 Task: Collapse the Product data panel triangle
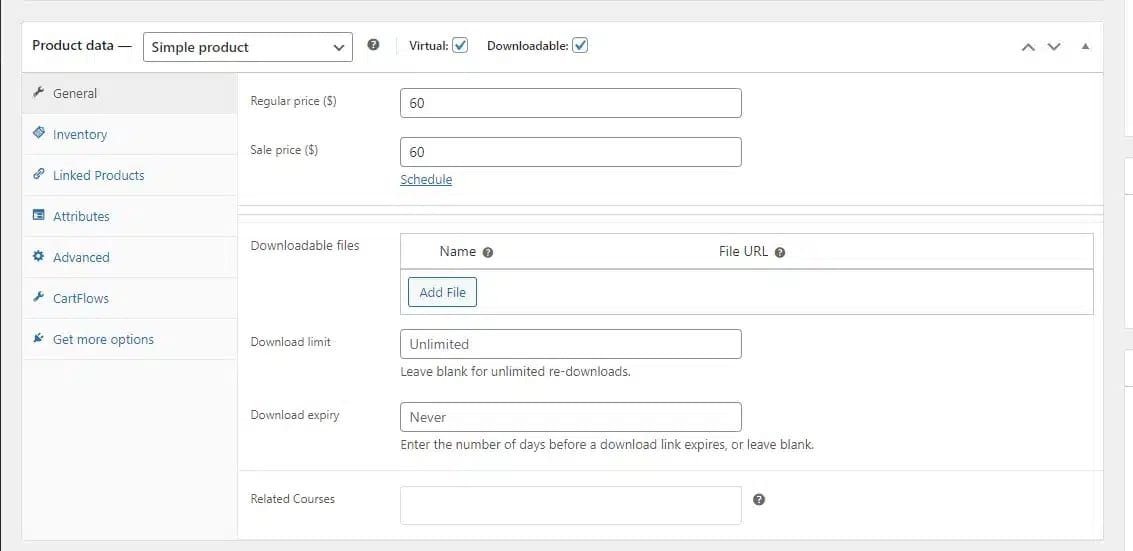pyautogui.click(x=1085, y=46)
